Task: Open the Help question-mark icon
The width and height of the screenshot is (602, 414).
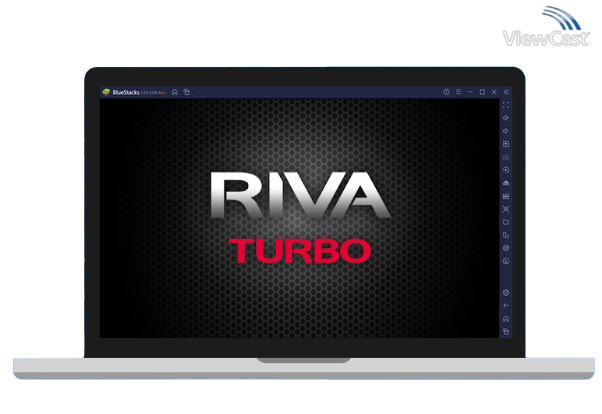Action: pyautogui.click(x=446, y=92)
